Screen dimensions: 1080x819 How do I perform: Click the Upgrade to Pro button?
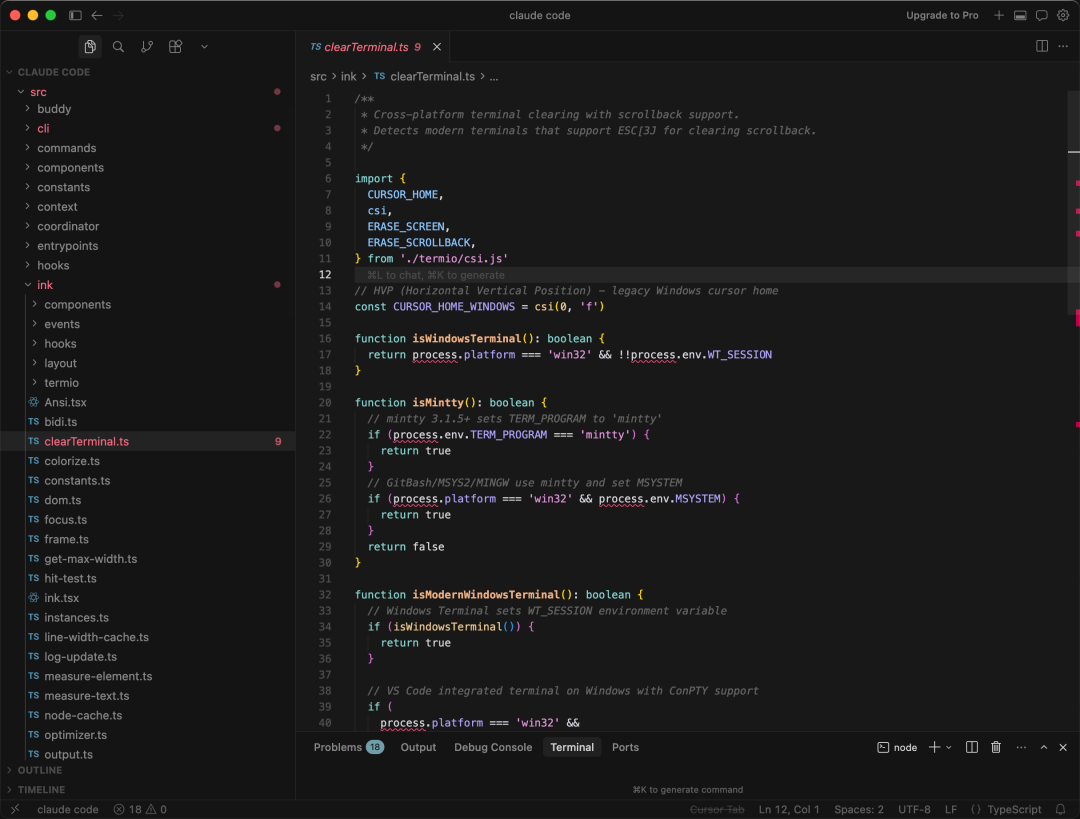[x=942, y=16]
